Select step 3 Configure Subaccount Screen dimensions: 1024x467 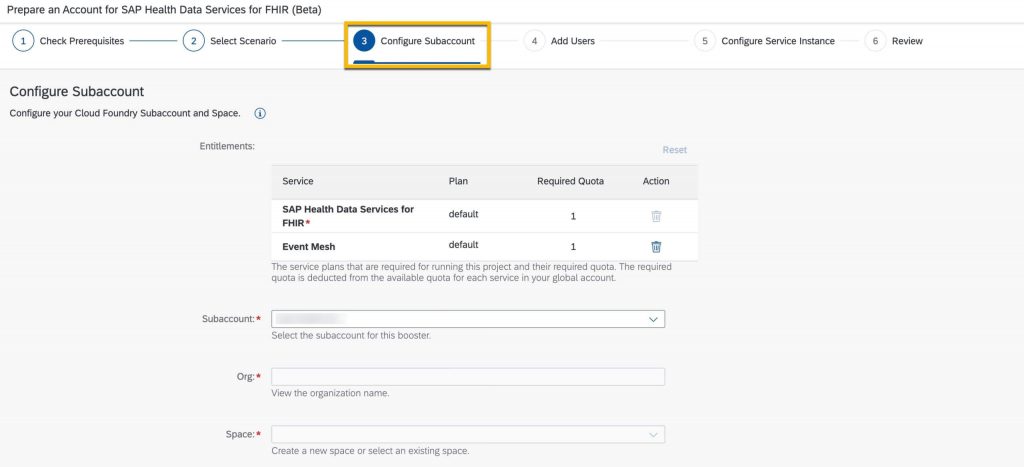417,41
